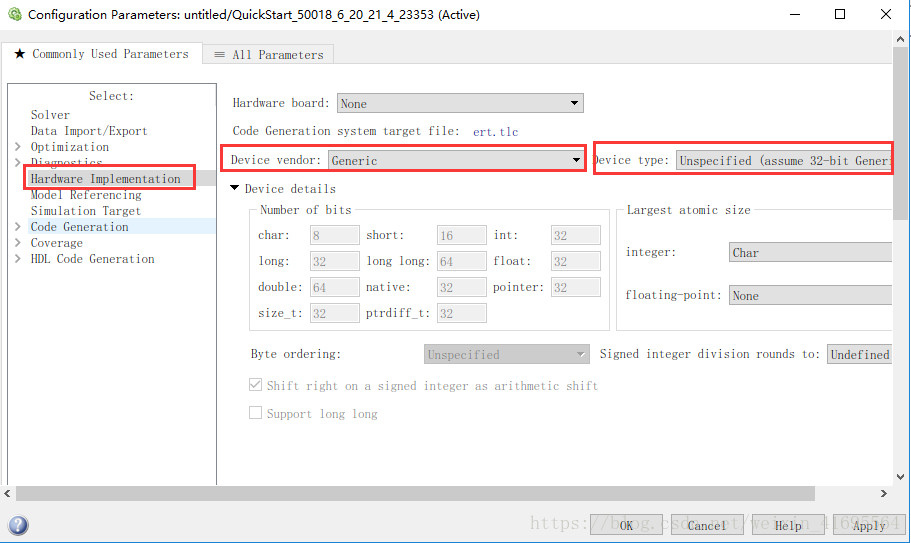Click the horizontal scrollbar thumb
This screenshot has width=911, height=543.
415,494
